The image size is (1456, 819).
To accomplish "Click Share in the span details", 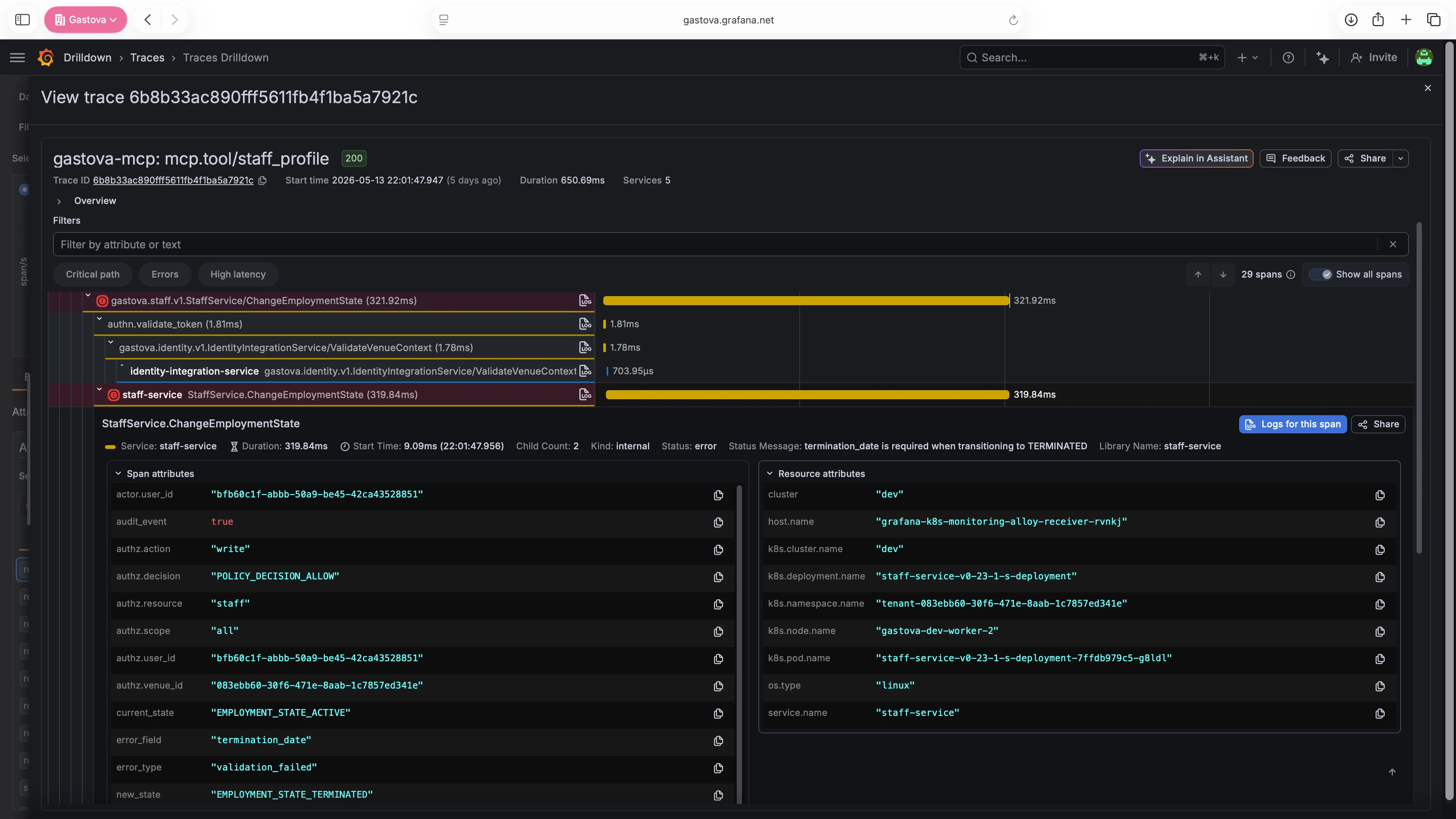I will pyautogui.click(x=1378, y=424).
